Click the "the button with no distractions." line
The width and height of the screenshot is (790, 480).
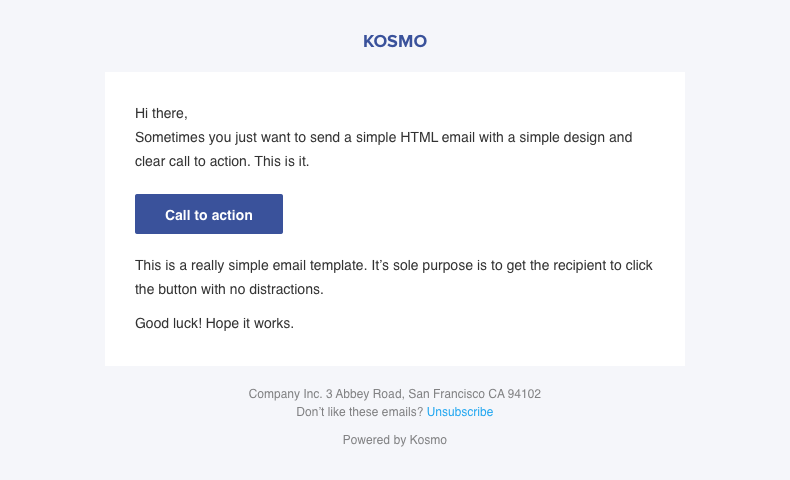coord(230,289)
